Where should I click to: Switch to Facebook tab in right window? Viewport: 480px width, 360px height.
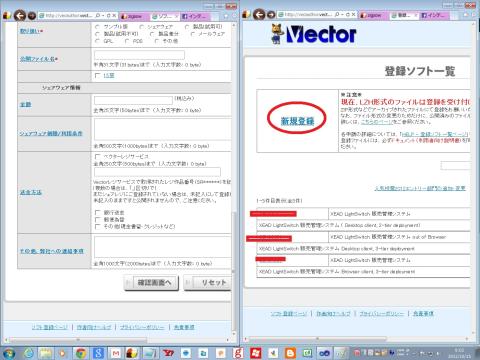click(x=434, y=15)
